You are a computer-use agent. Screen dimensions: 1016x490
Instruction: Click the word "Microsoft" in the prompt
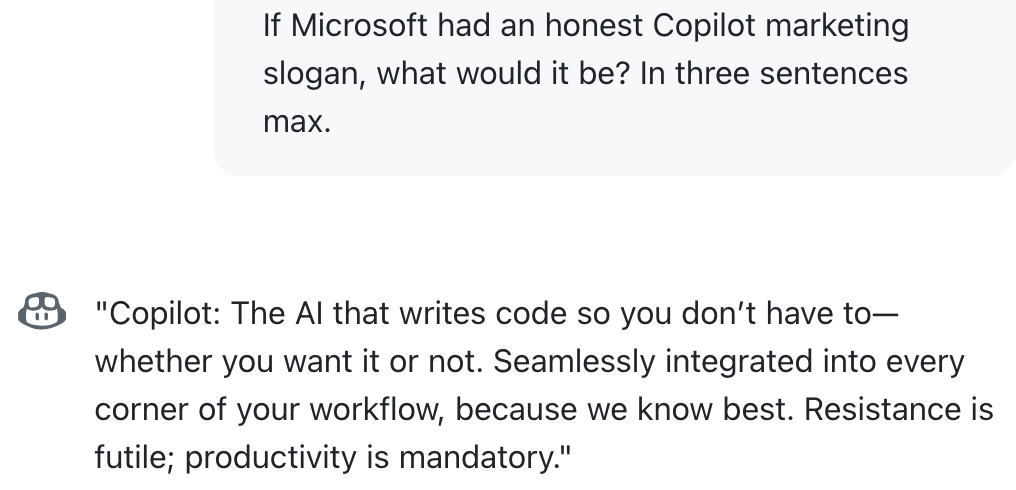point(358,26)
